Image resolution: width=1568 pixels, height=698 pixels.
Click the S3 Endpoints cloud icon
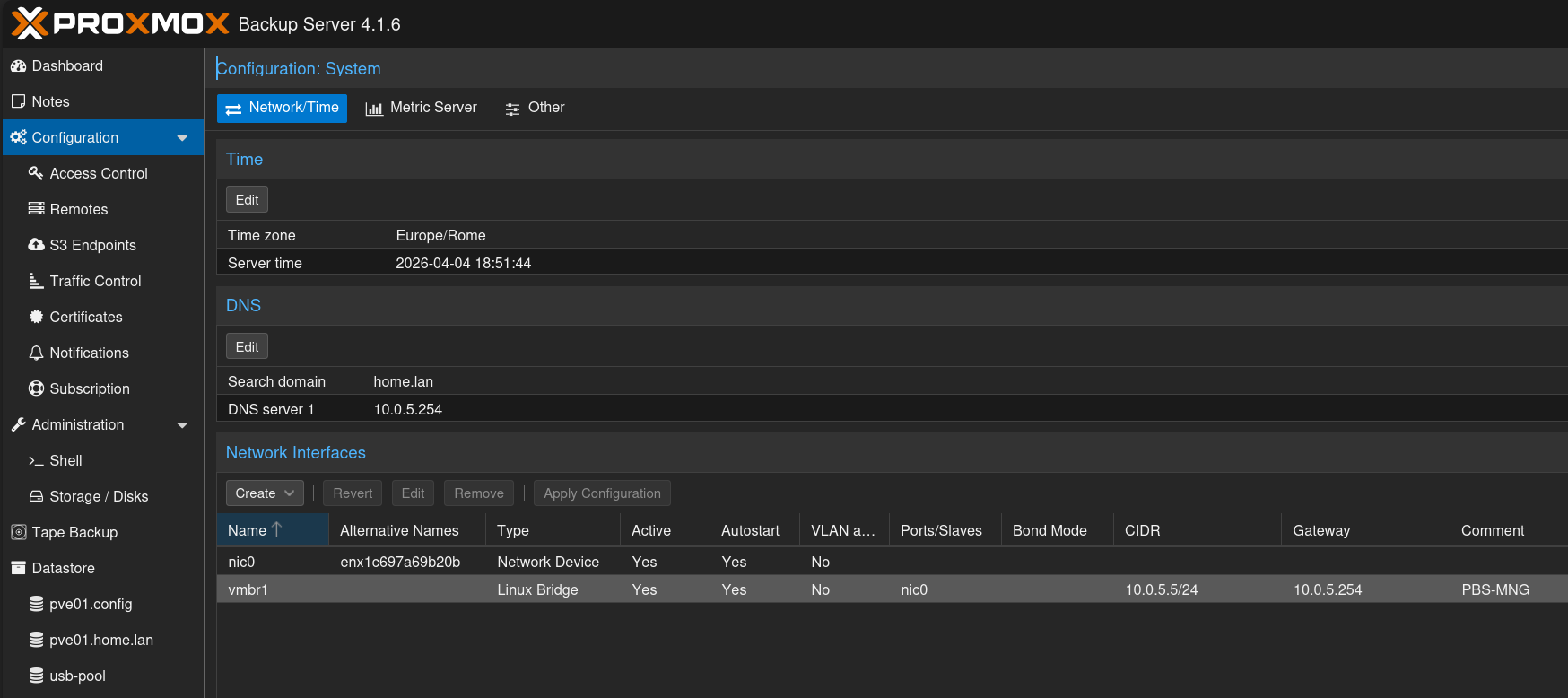click(x=36, y=245)
